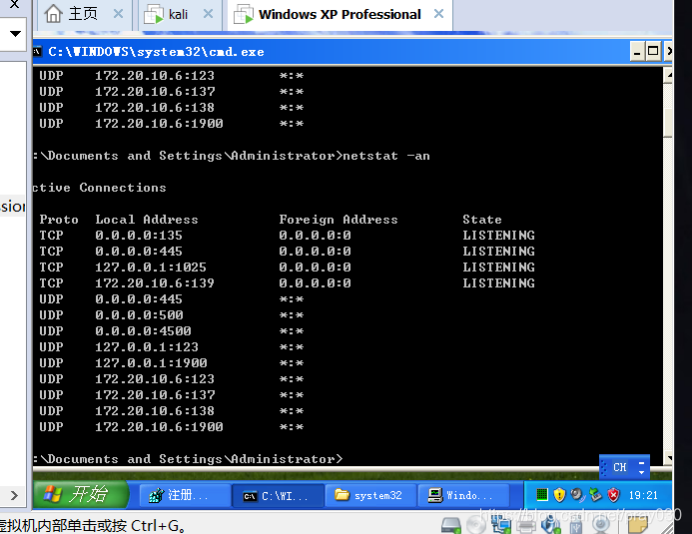Click the Foreign Address column header
This screenshot has height=534, width=692.
tap(338, 219)
